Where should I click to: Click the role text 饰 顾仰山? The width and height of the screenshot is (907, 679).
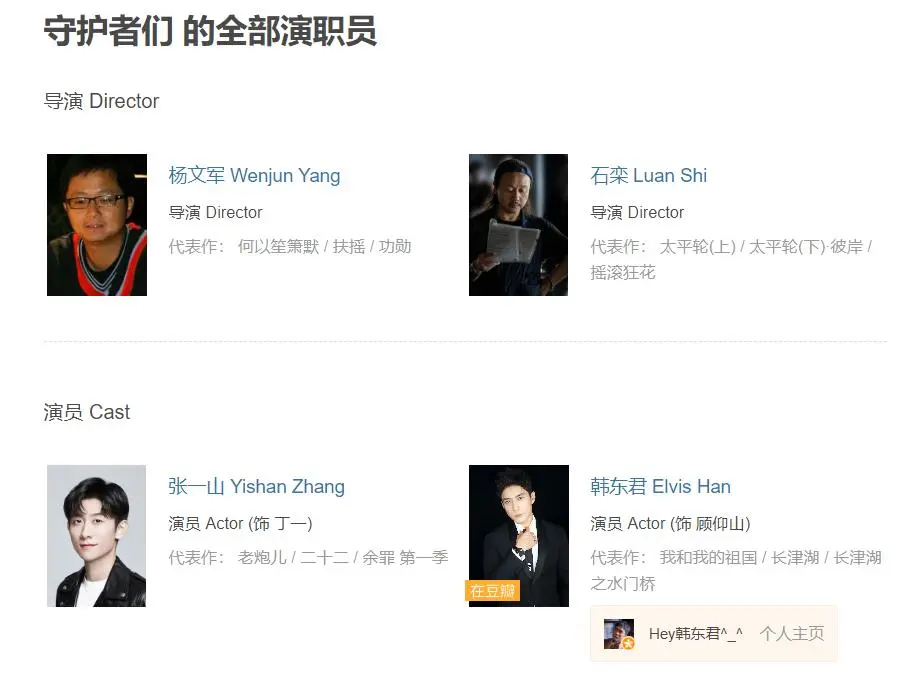pyautogui.click(x=710, y=523)
